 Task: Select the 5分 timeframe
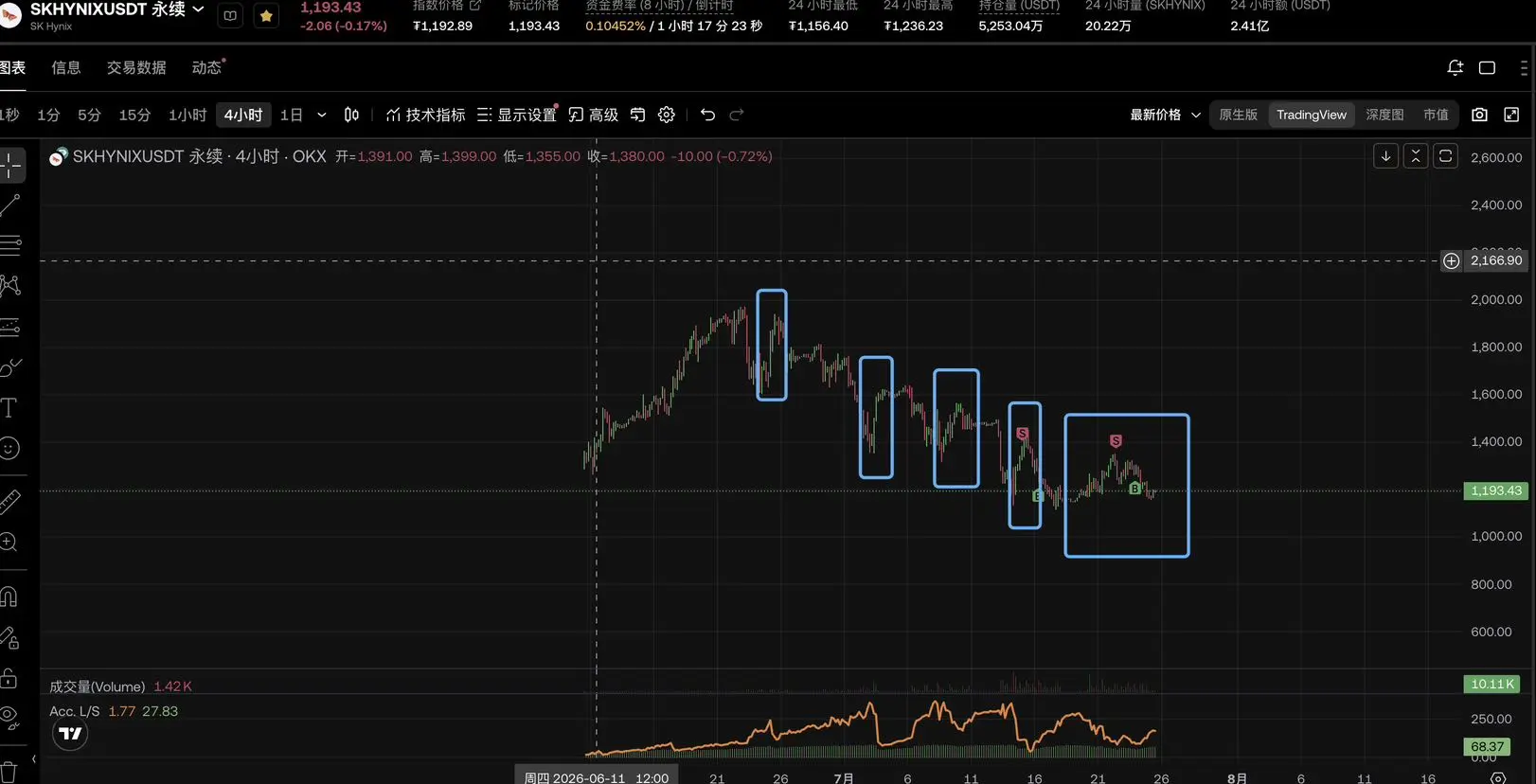89,115
